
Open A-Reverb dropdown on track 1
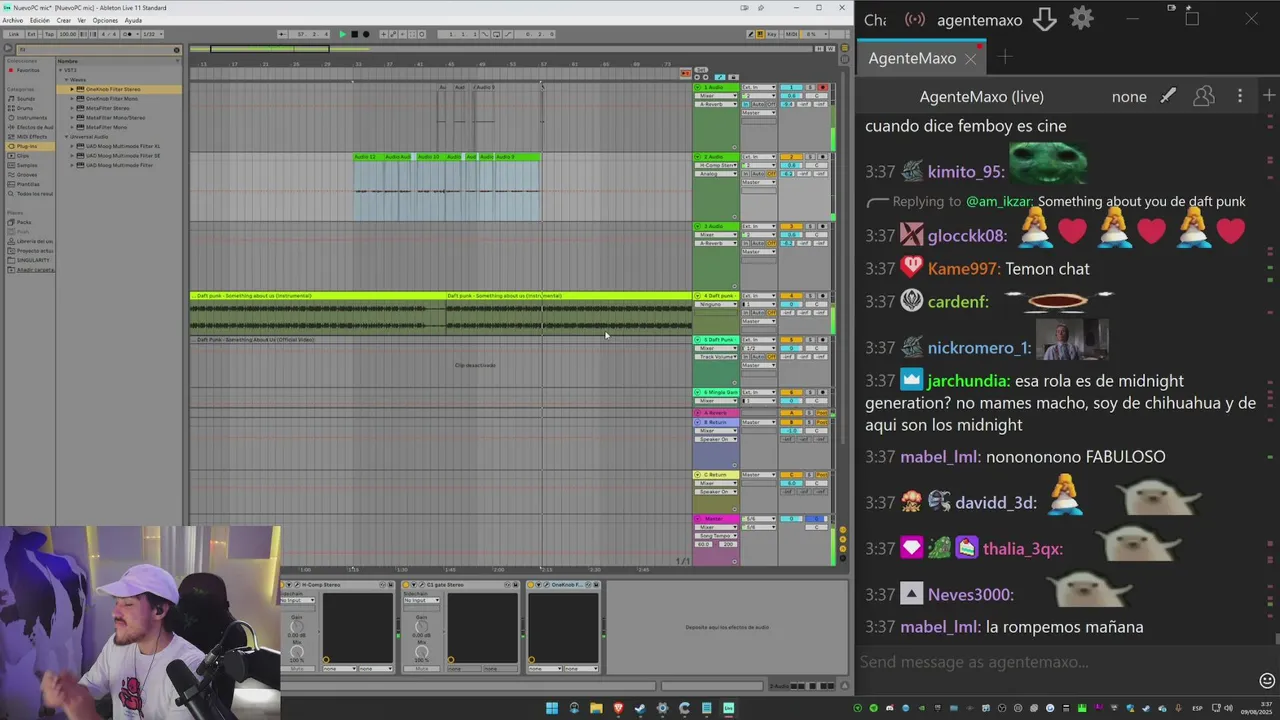tap(716, 104)
